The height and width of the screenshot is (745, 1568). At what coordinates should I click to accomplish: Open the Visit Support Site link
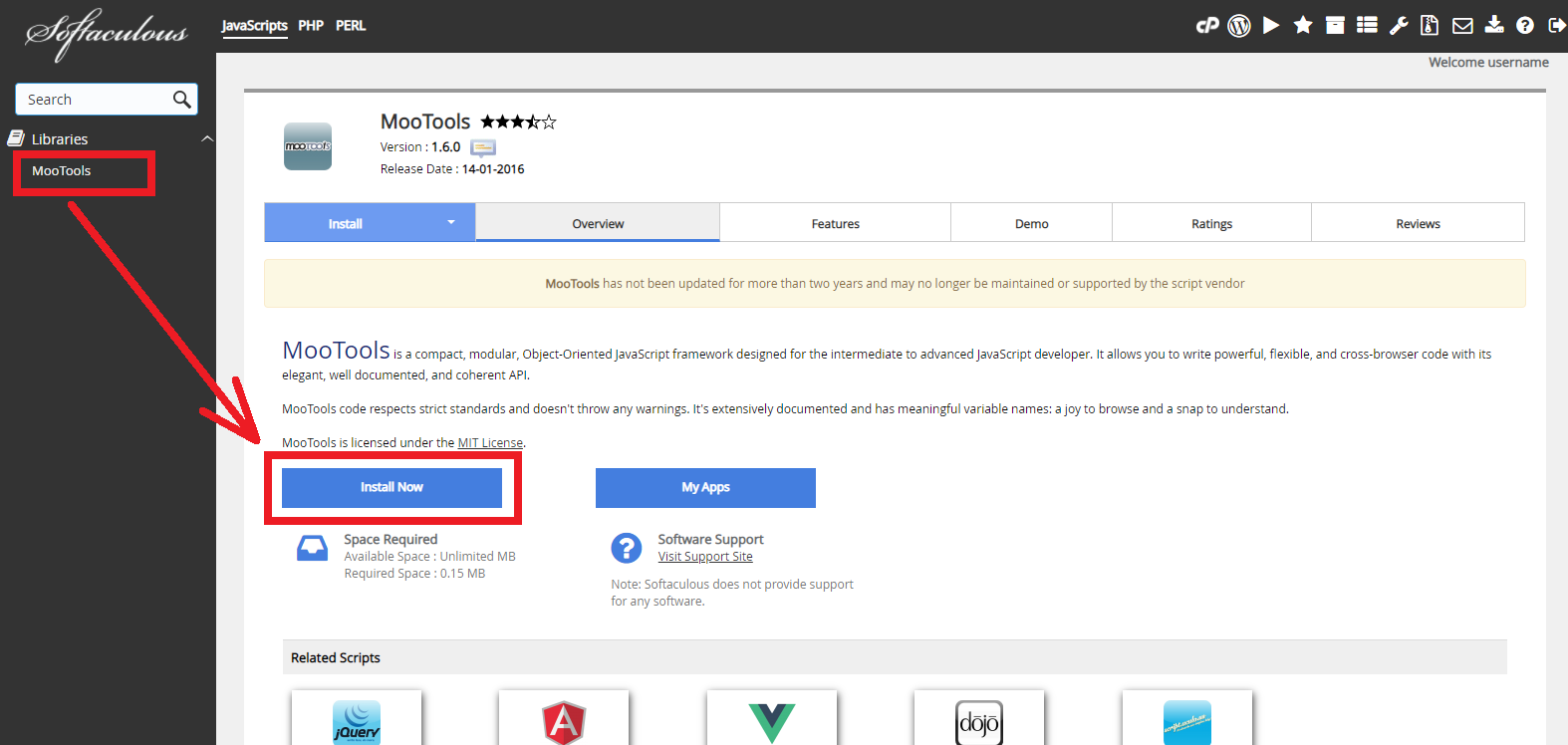705,557
